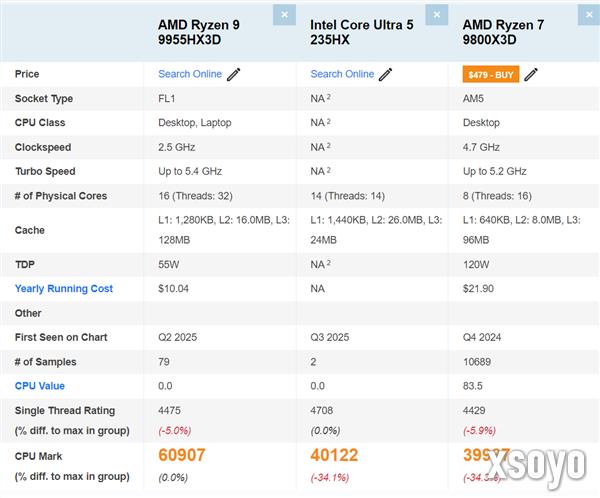Click the 120W TDP value
600x498 pixels.
pyautogui.click(x=476, y=264)
